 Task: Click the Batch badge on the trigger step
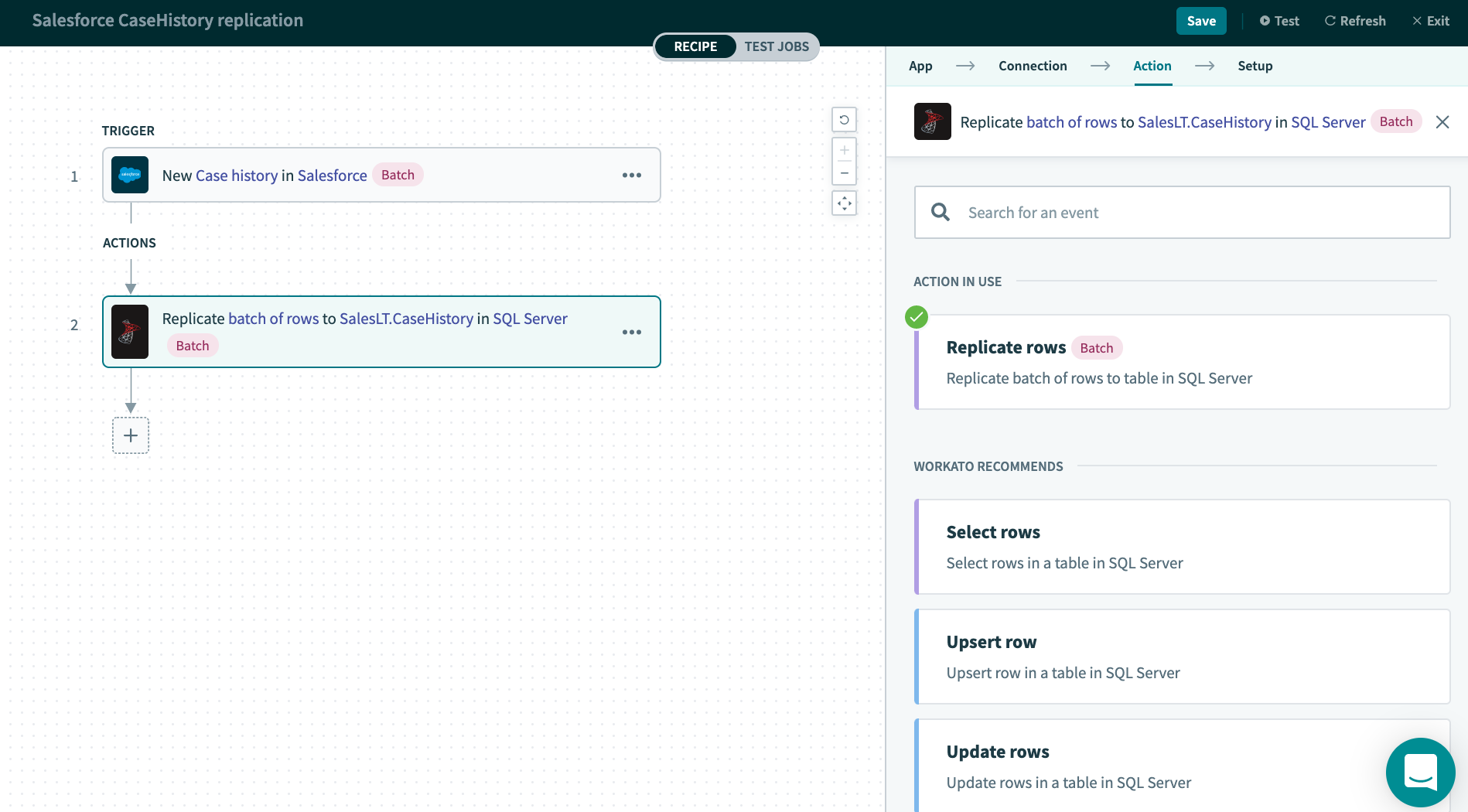coord(398,175)
